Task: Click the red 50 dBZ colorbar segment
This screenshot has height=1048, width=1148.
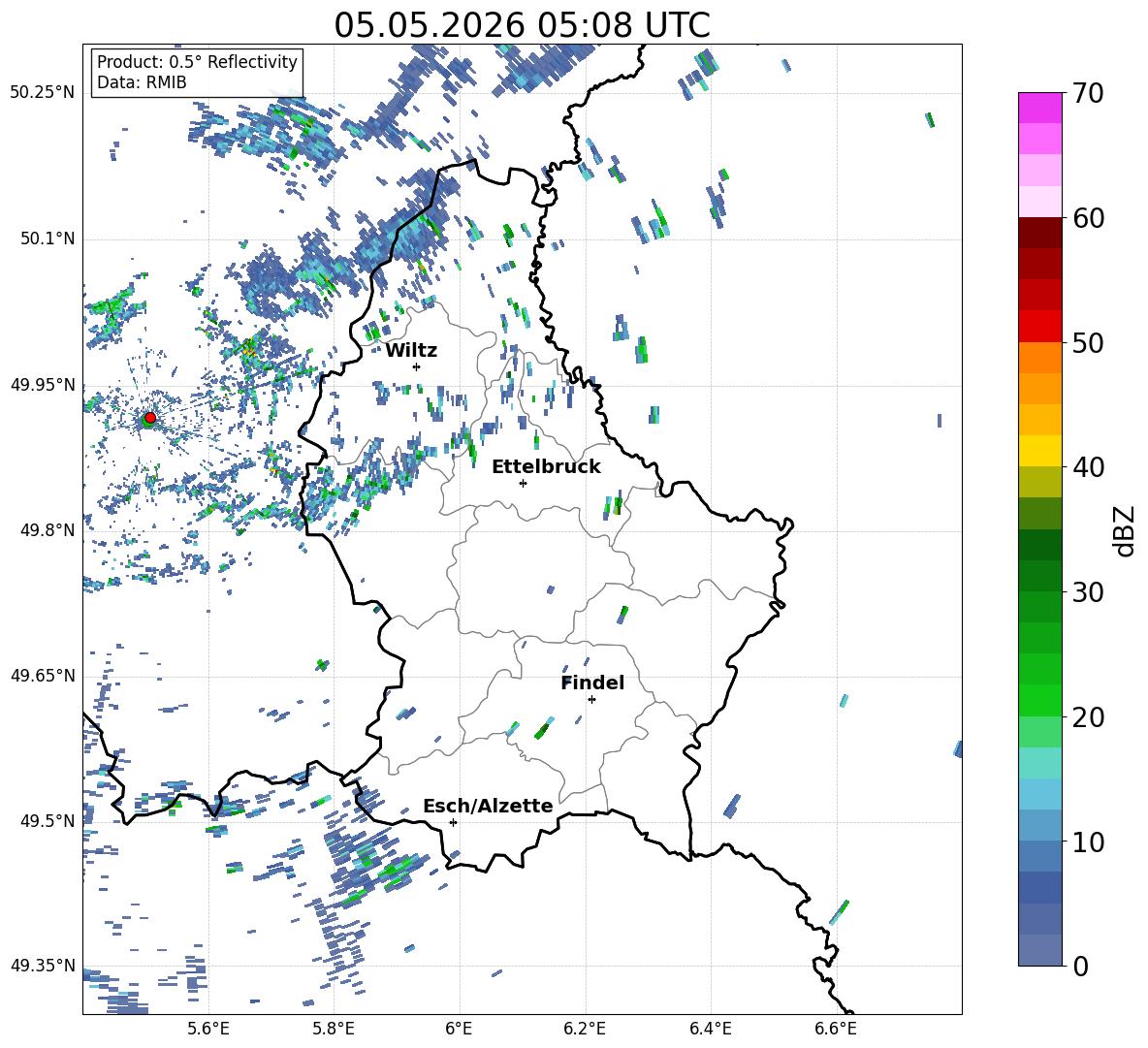Action: coord(1039,327)
